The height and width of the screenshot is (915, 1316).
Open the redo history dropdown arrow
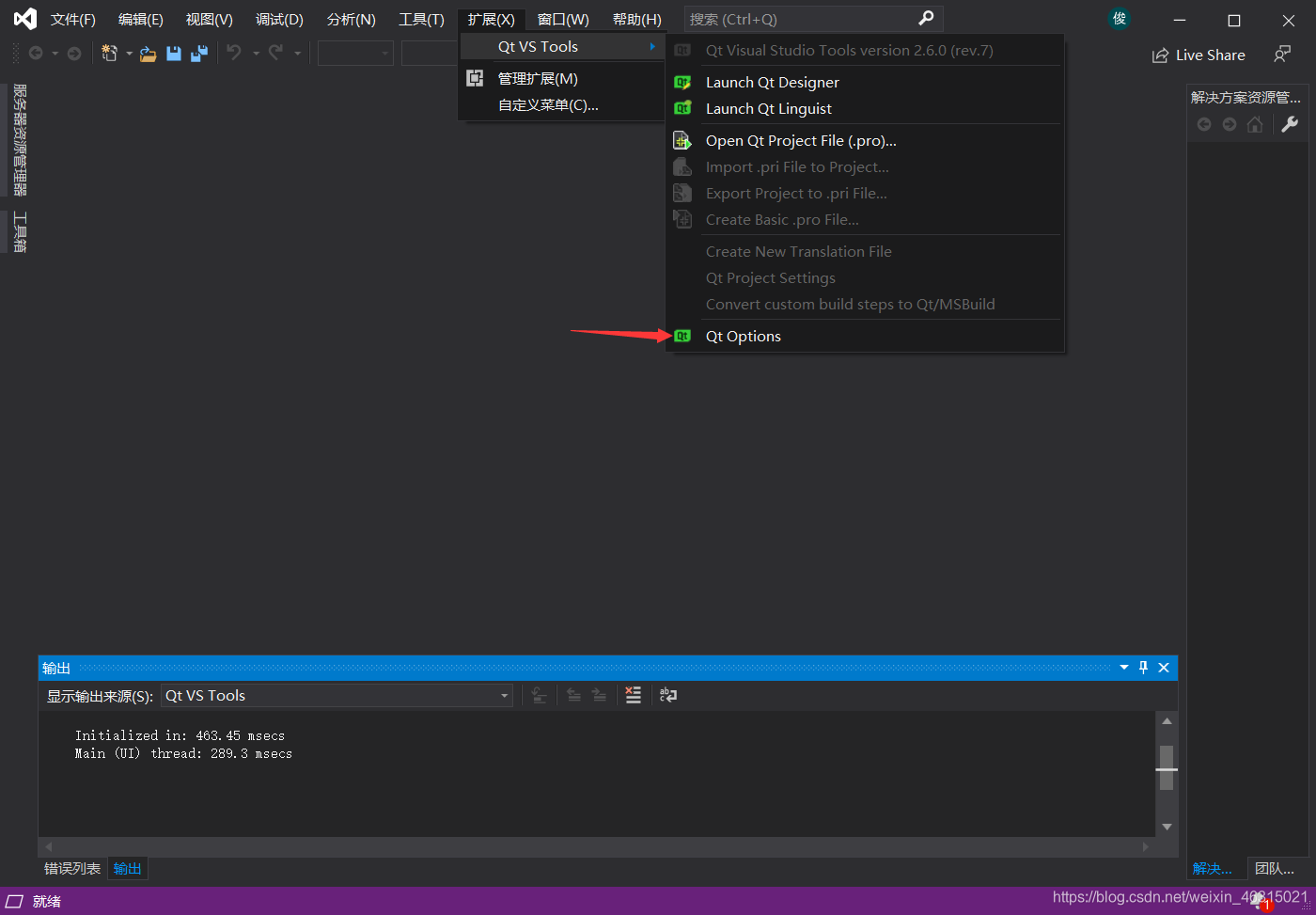click(298, 54)
